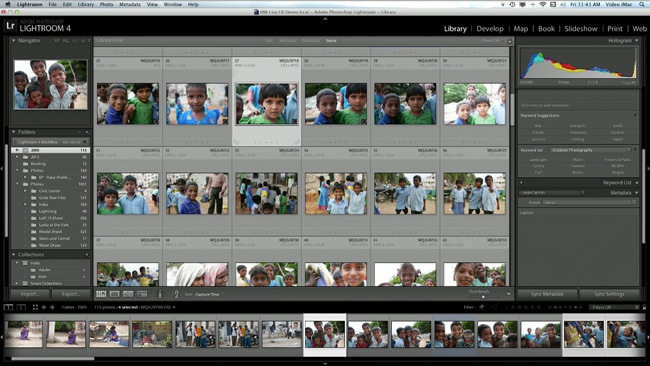Click the Import button

[x=30, y=294]
